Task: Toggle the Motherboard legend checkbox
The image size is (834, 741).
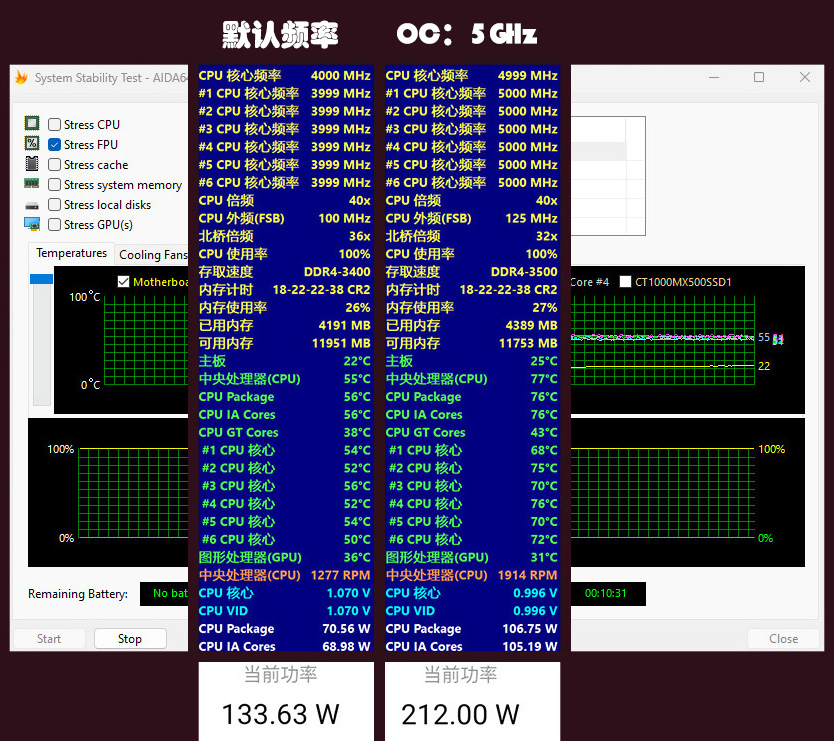Action: [125, 281]
